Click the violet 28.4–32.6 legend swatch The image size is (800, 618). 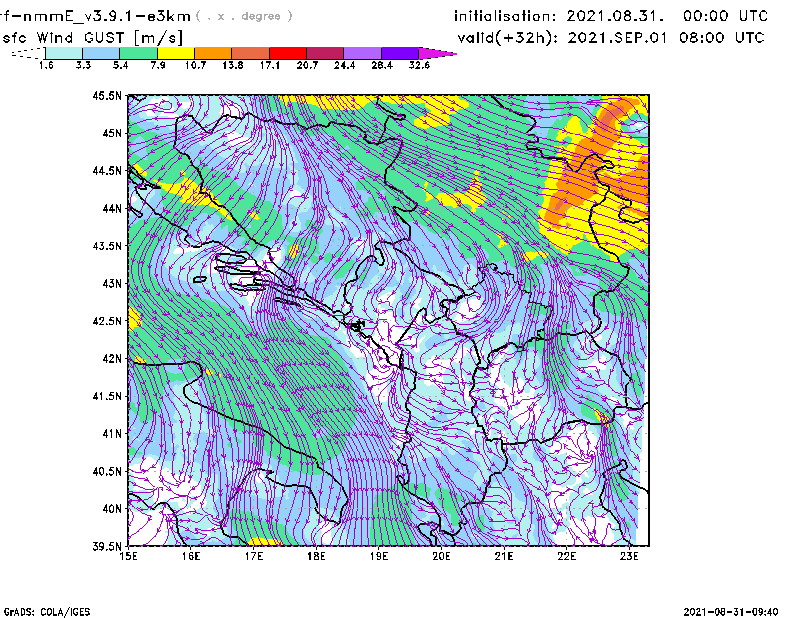tap(400, 53)
